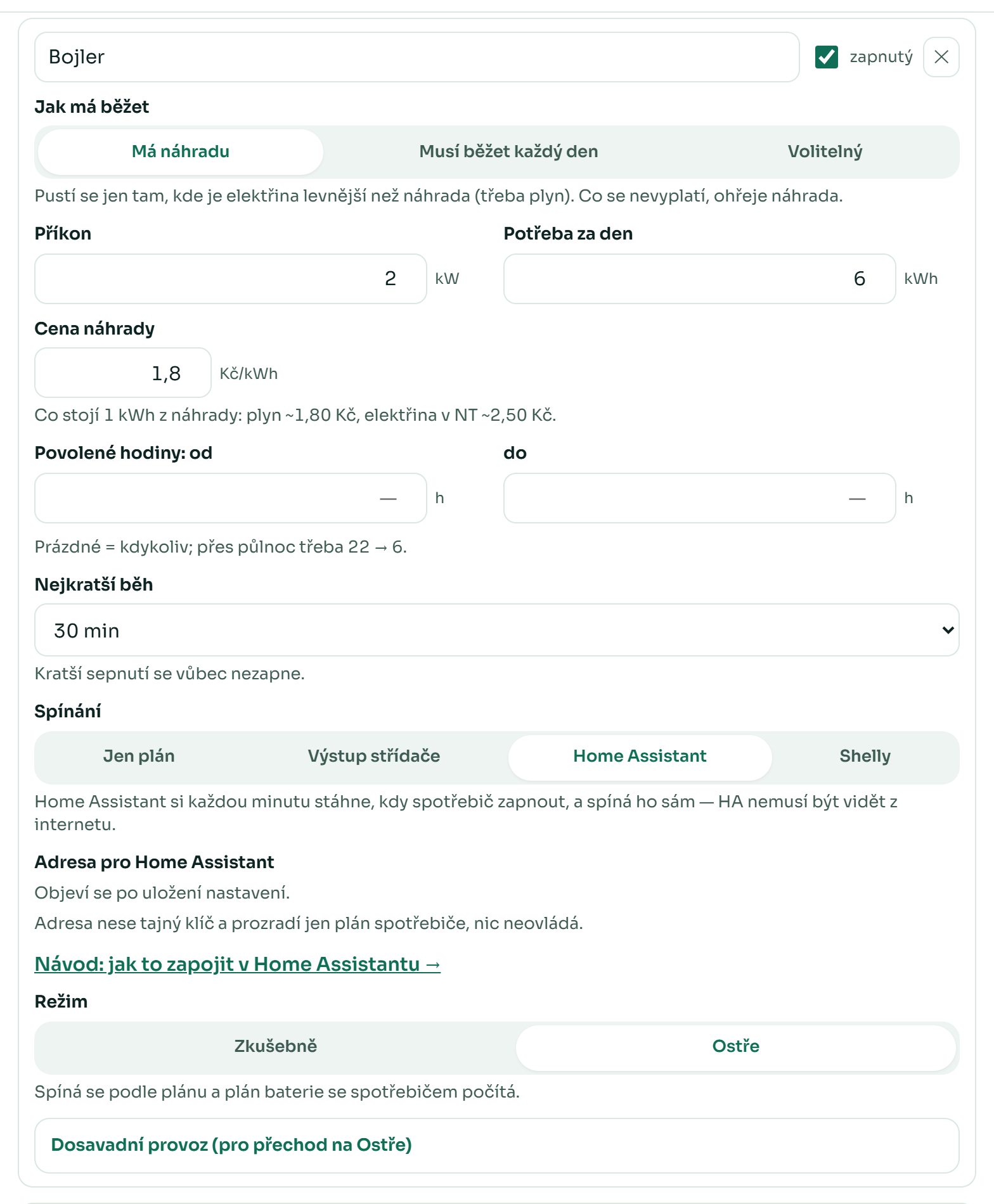Choose Musí běžet každý den option
994x1204 pixels.
tap(508, 151)
